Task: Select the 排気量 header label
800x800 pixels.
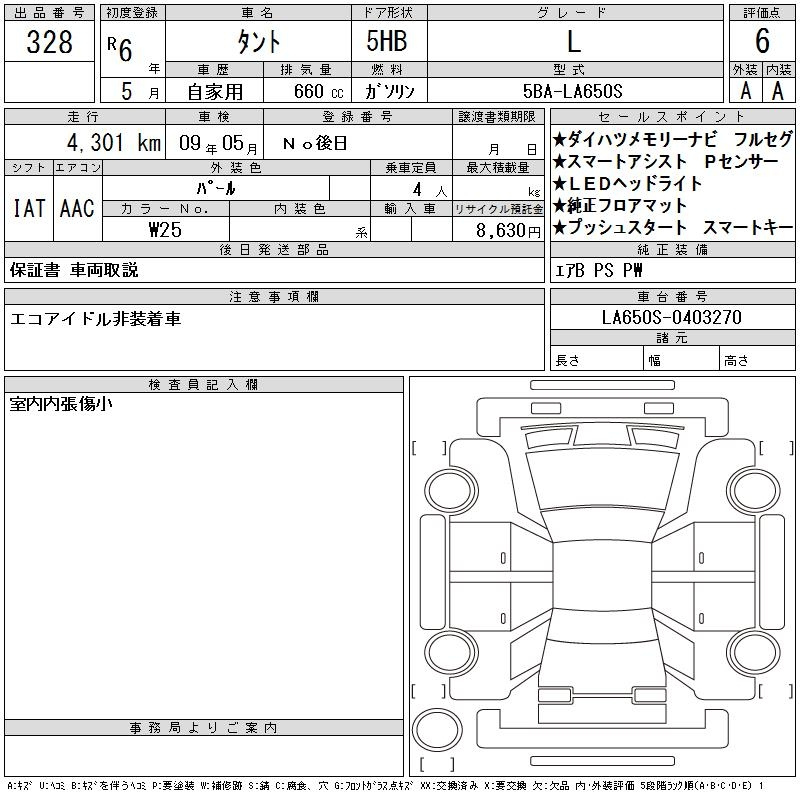Action: 306,69
